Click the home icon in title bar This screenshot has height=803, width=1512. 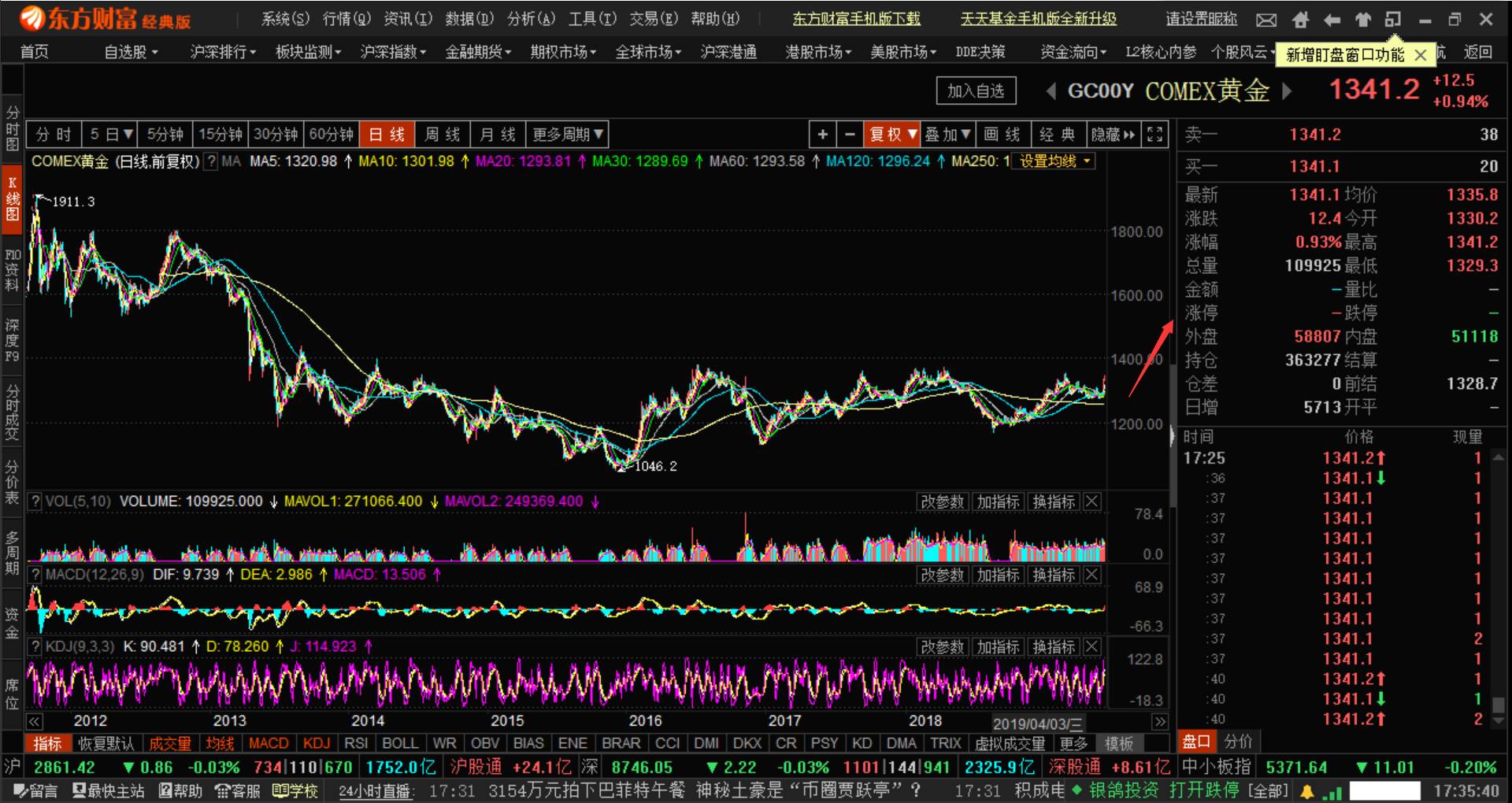coord(1300,19)
